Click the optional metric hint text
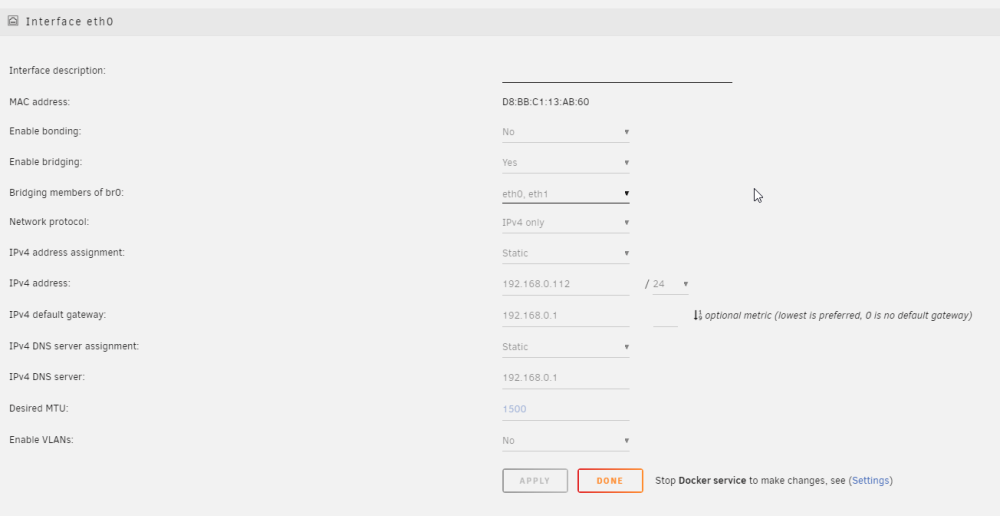 click(839, 316)
